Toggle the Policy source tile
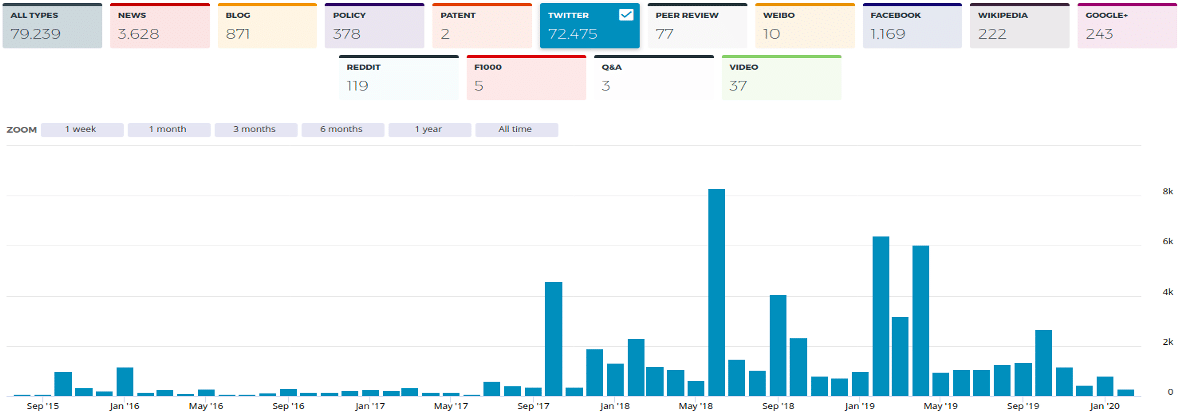 [374, 27]
